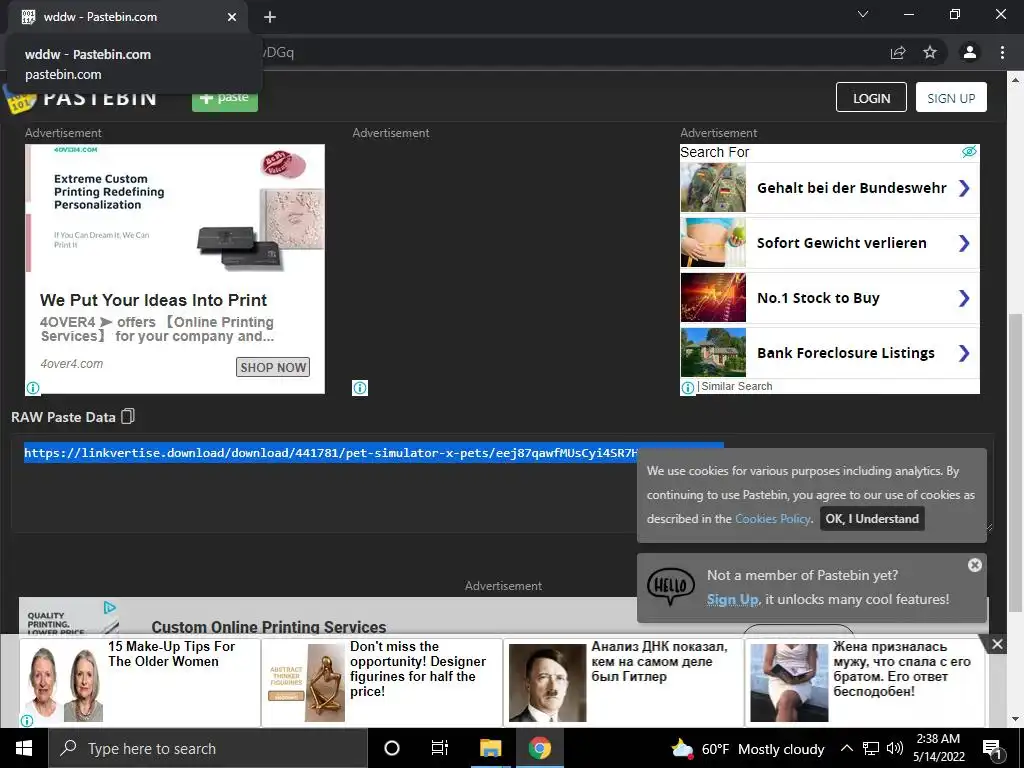This screenshot has width=1024, height=768.
Task: Close the bottom sponsored ads banner
Action: tap(997, 645)
